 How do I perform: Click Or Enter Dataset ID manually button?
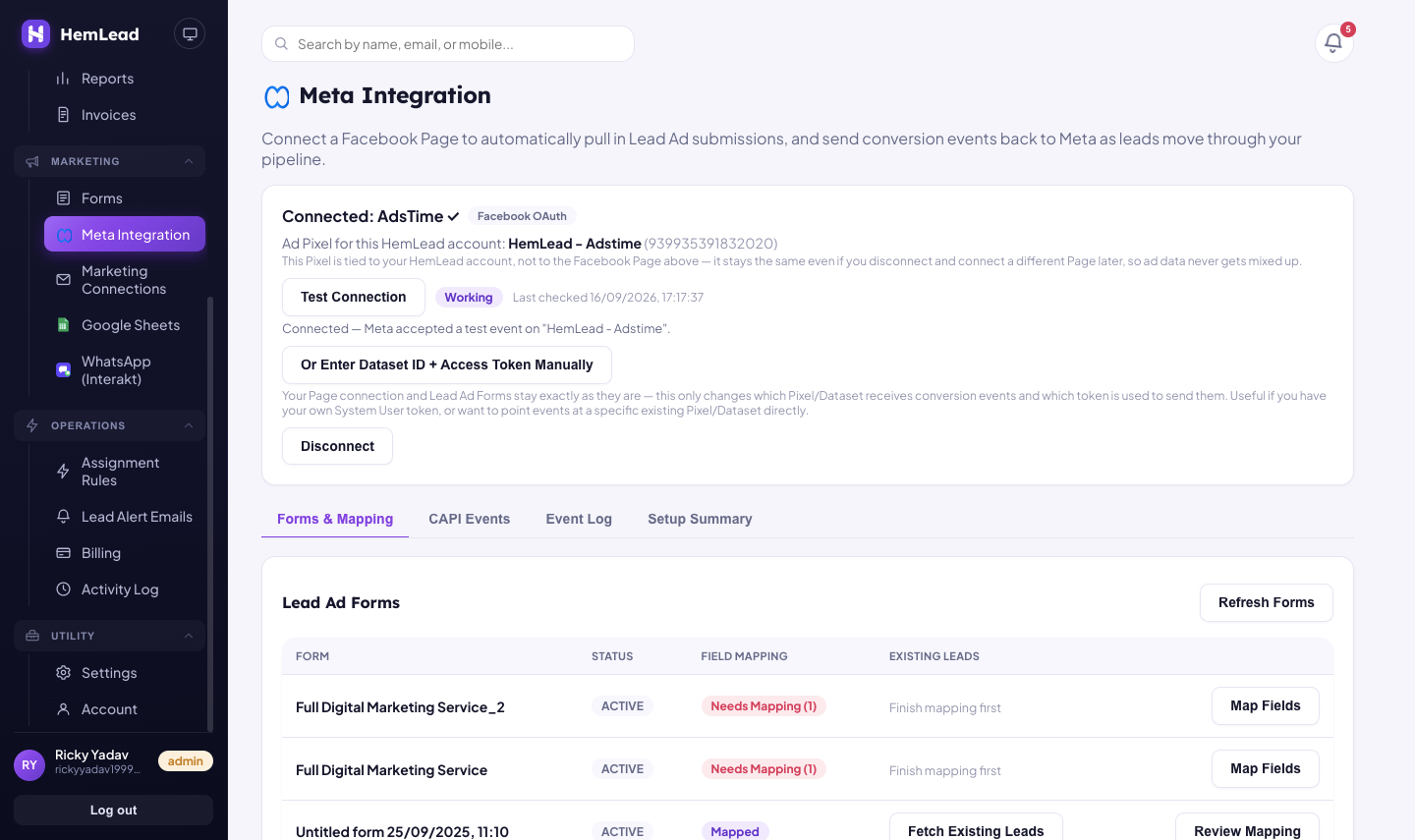[x=447, y=364]
